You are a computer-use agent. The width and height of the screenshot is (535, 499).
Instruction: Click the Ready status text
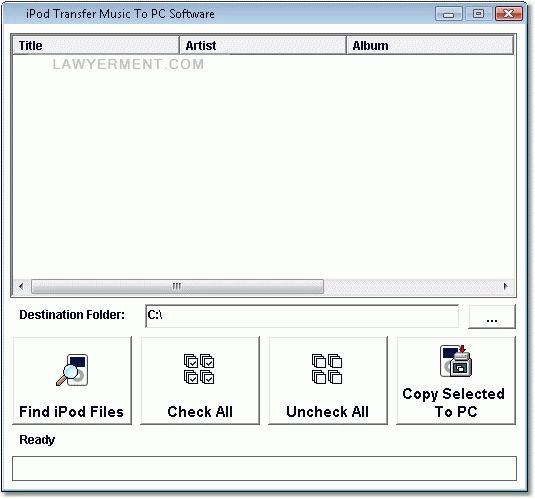tap(37, 440)
